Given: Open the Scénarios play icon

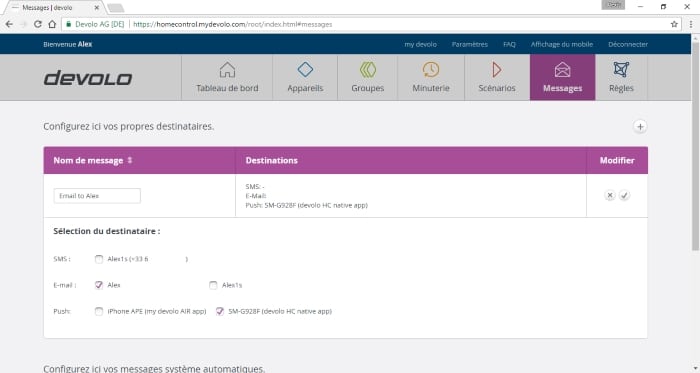Looking at the screenshot, I should [496, 70].
